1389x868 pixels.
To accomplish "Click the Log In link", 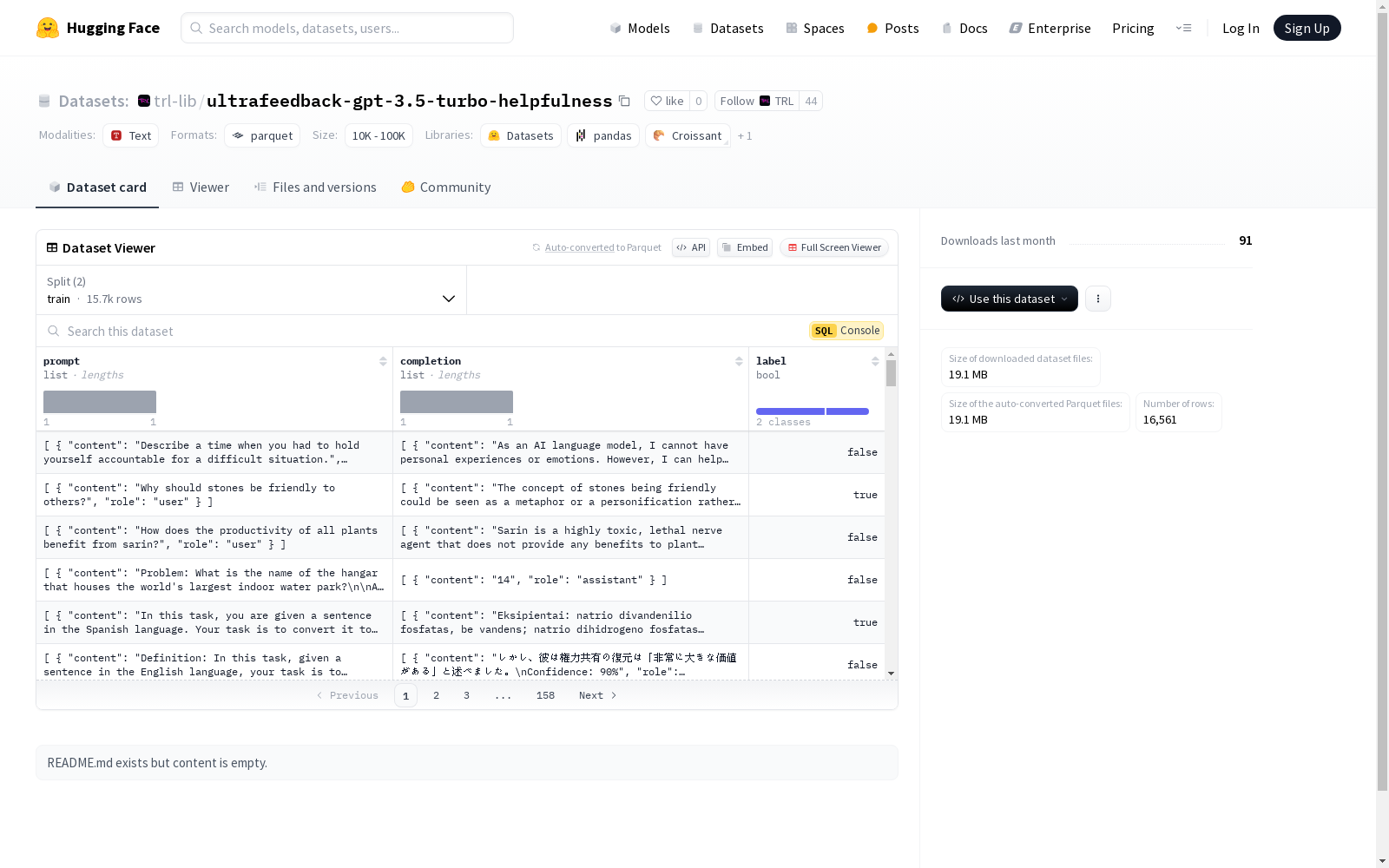I will (x=1241, y=28).
